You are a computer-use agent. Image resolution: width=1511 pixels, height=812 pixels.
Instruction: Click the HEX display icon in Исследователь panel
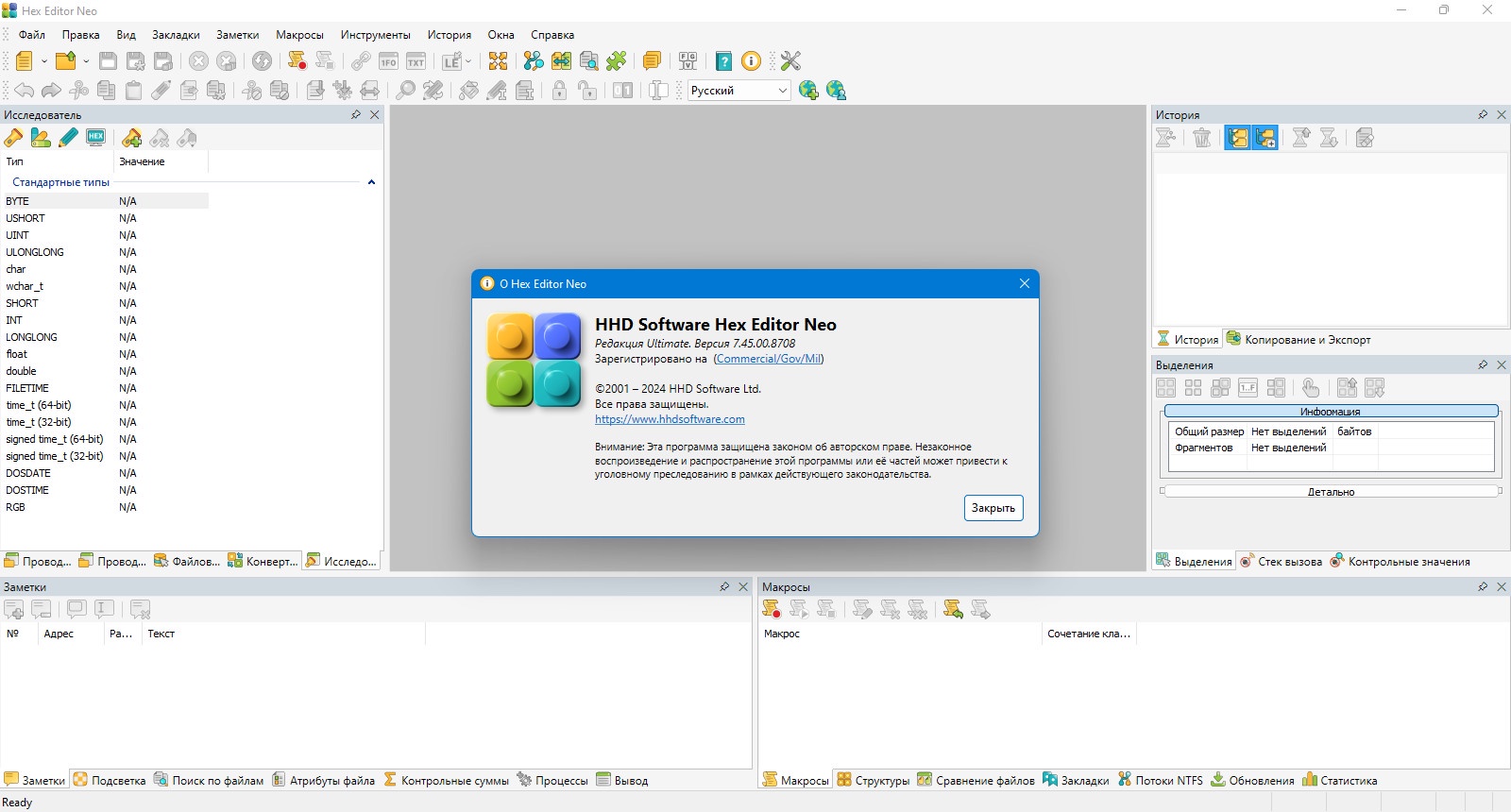tap(95, 138)
